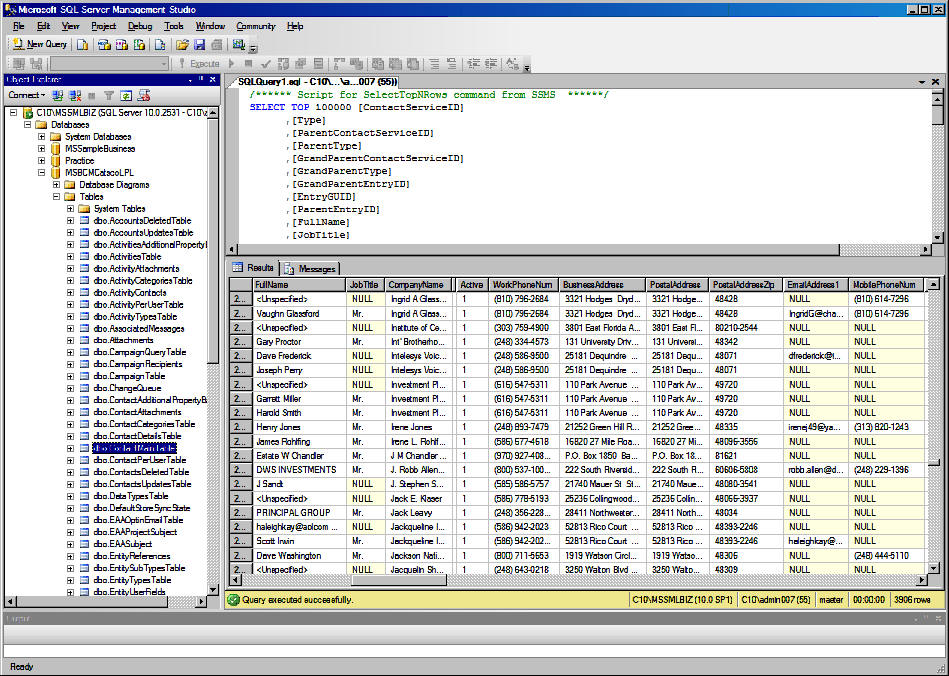This screenshot has width=949, height=676.
Task: Click the Object Explorer vertical scroll down arrow
Action: (212, 589)
